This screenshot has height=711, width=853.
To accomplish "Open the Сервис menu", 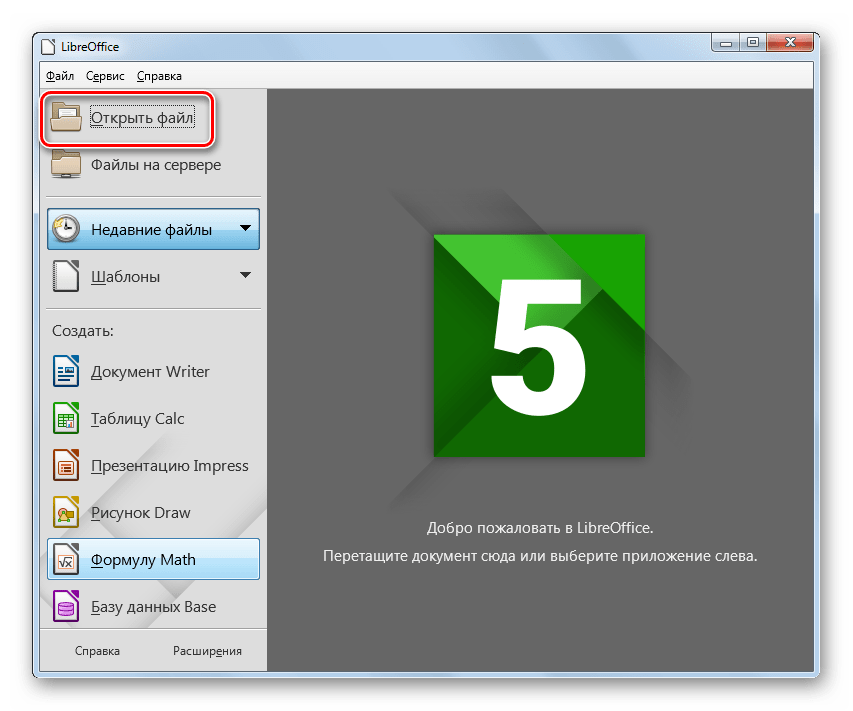I will pos(105,75).
